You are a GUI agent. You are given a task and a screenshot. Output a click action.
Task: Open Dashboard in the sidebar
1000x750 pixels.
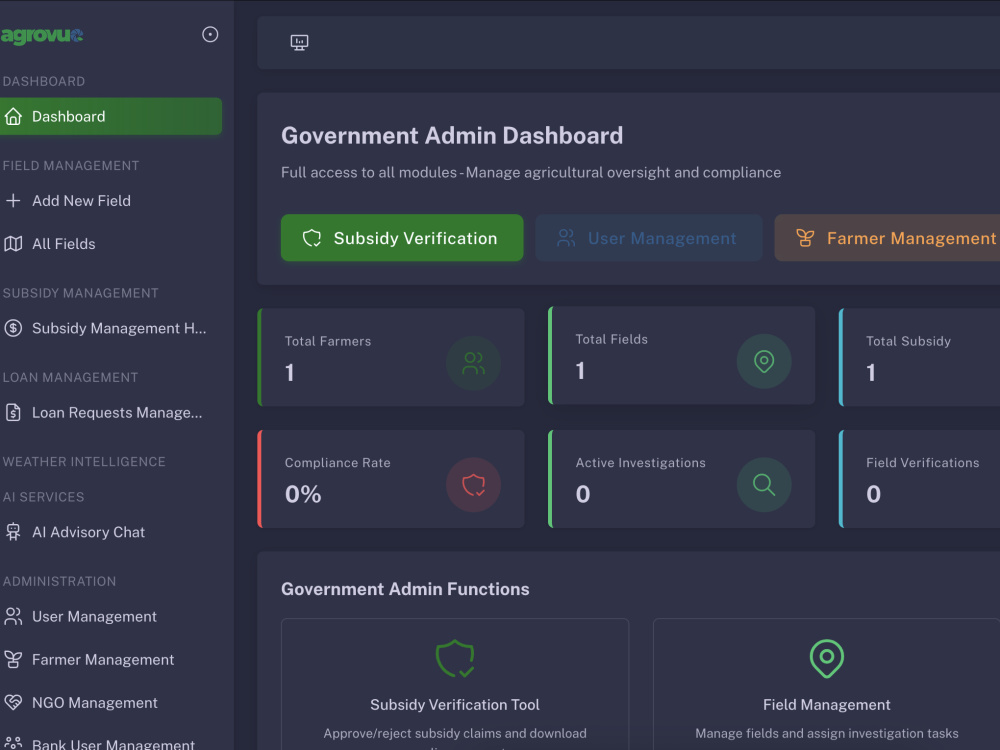pyautogui.click(x=111, y=116)
